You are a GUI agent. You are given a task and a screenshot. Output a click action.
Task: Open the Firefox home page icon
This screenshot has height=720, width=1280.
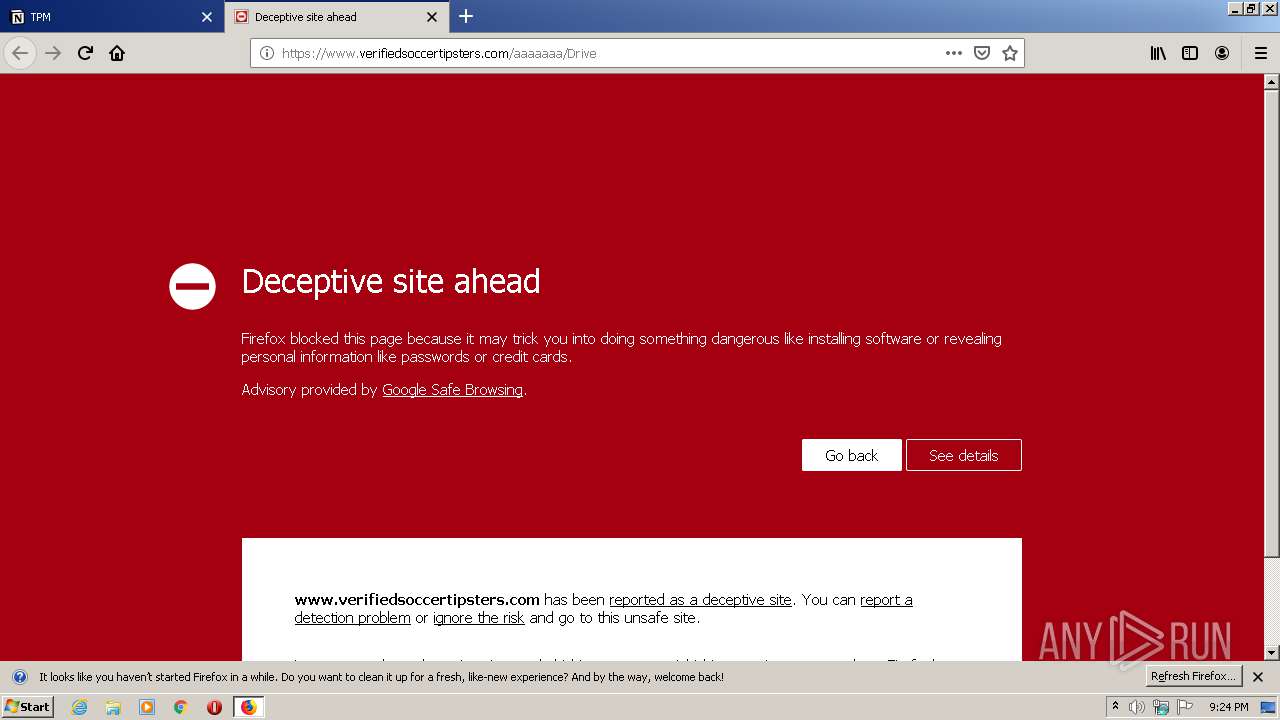[x=117, y=53]
